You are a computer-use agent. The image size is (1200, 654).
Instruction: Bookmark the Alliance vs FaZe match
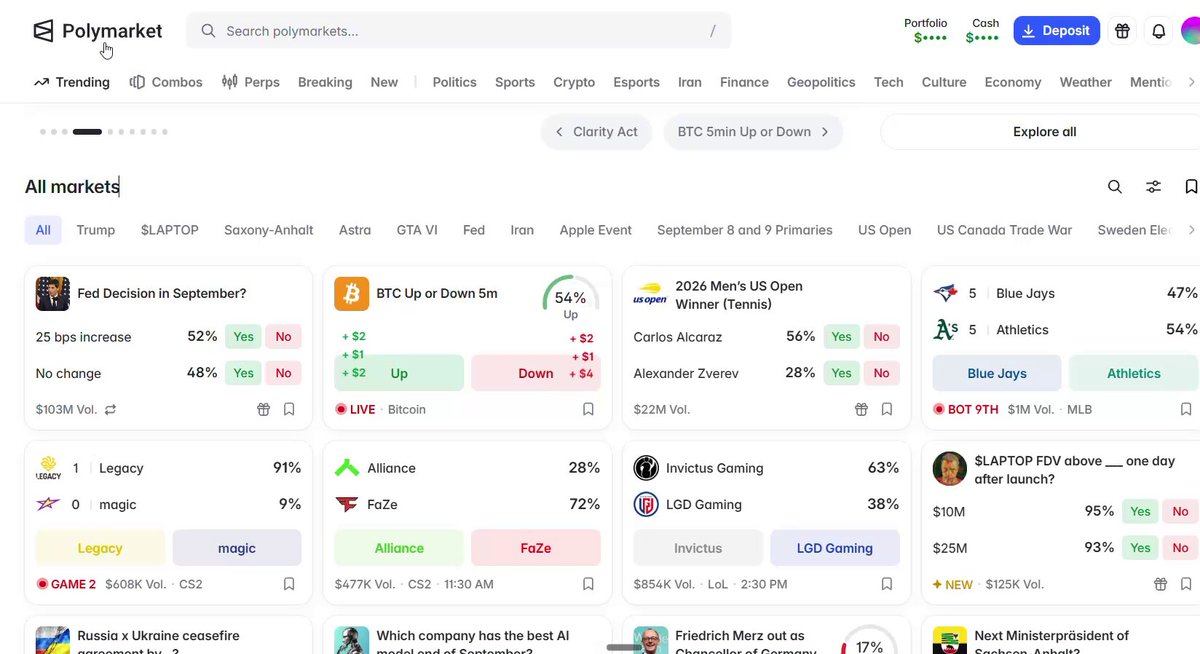coord(588,584)
